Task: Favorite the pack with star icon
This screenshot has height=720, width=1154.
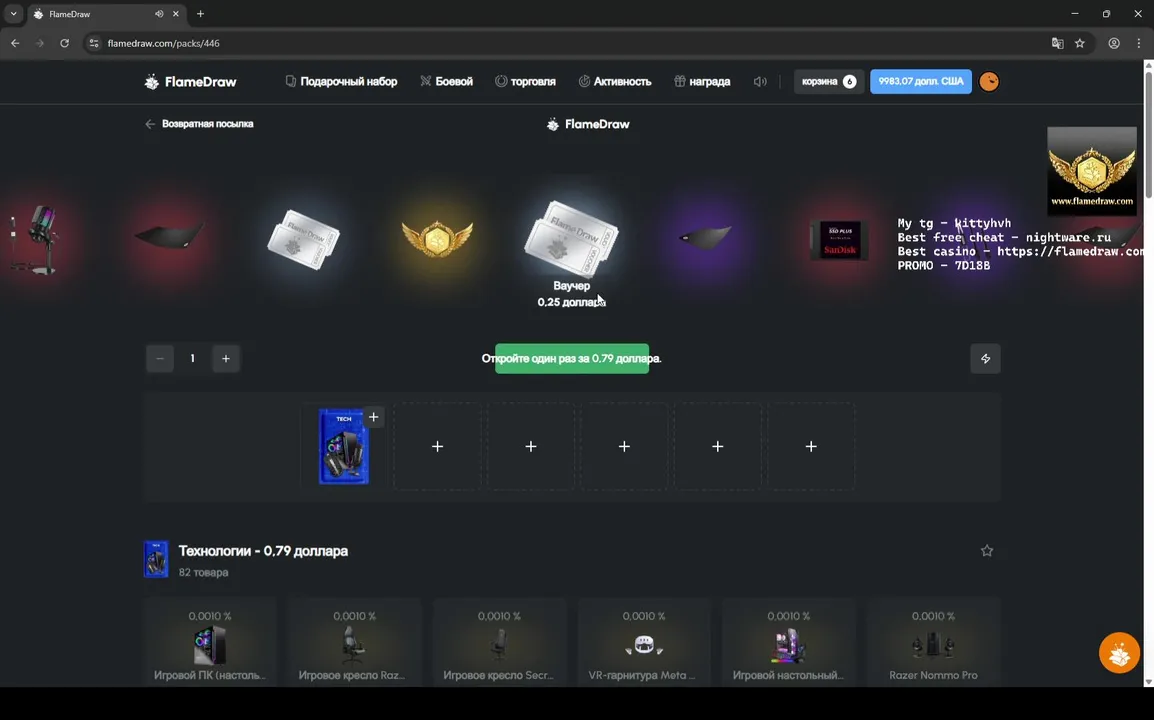Action: click(x=987, y=551)
